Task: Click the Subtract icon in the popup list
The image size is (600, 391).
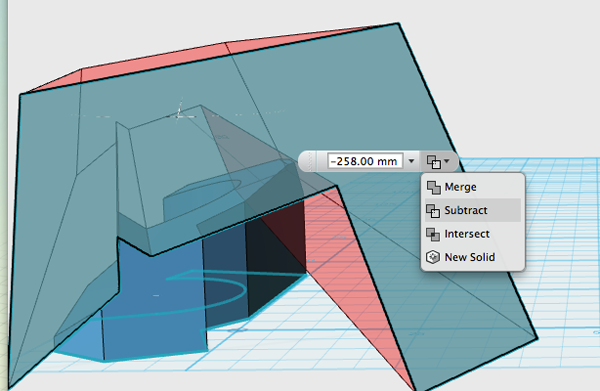Action: (434, 211)
